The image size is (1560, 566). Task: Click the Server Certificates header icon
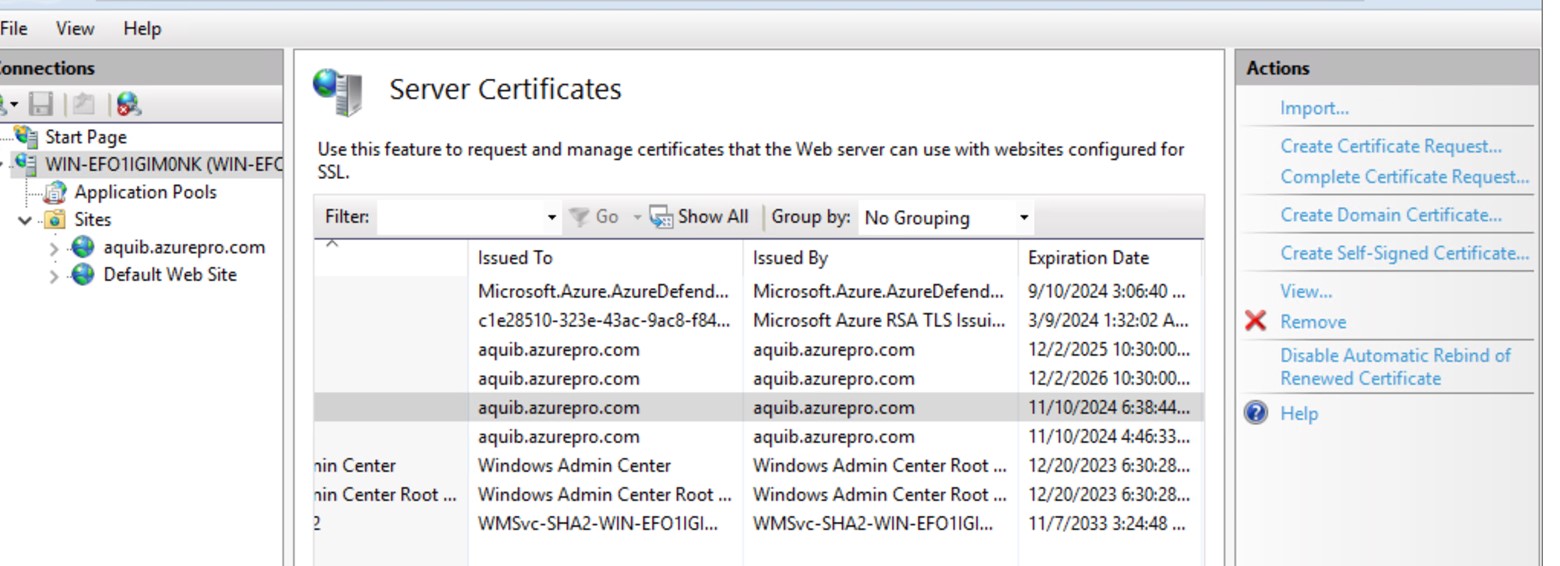[338, 91]
